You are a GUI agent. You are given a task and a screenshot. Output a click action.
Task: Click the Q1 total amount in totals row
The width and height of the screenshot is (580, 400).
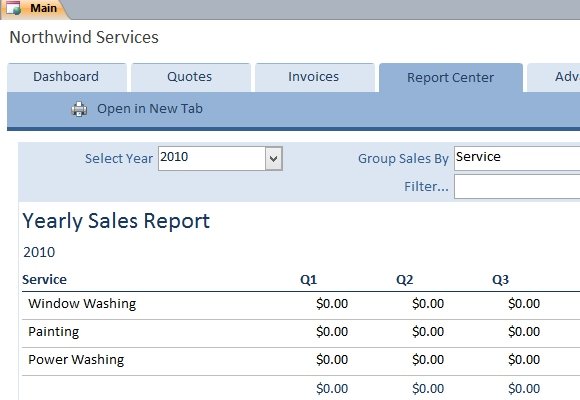(332, 389)
